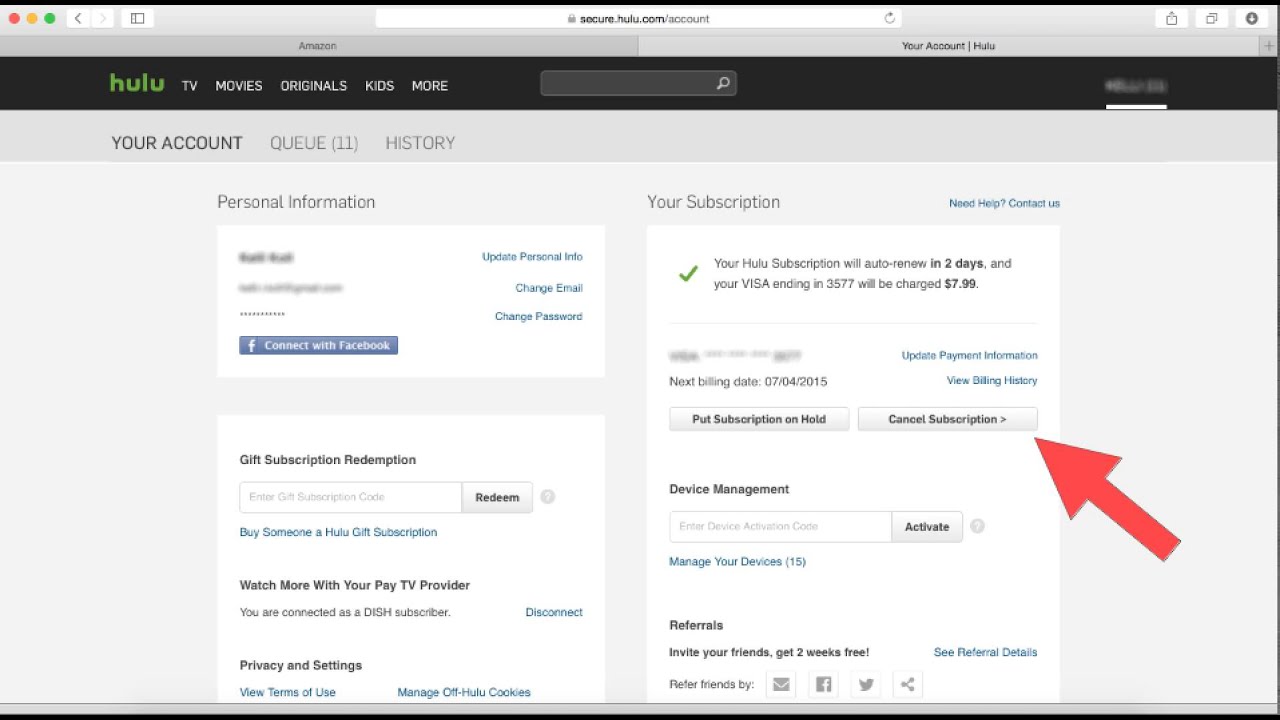Screen dimensions: 1280x720
Task: Refer friends by email icon
Action: 781,684
